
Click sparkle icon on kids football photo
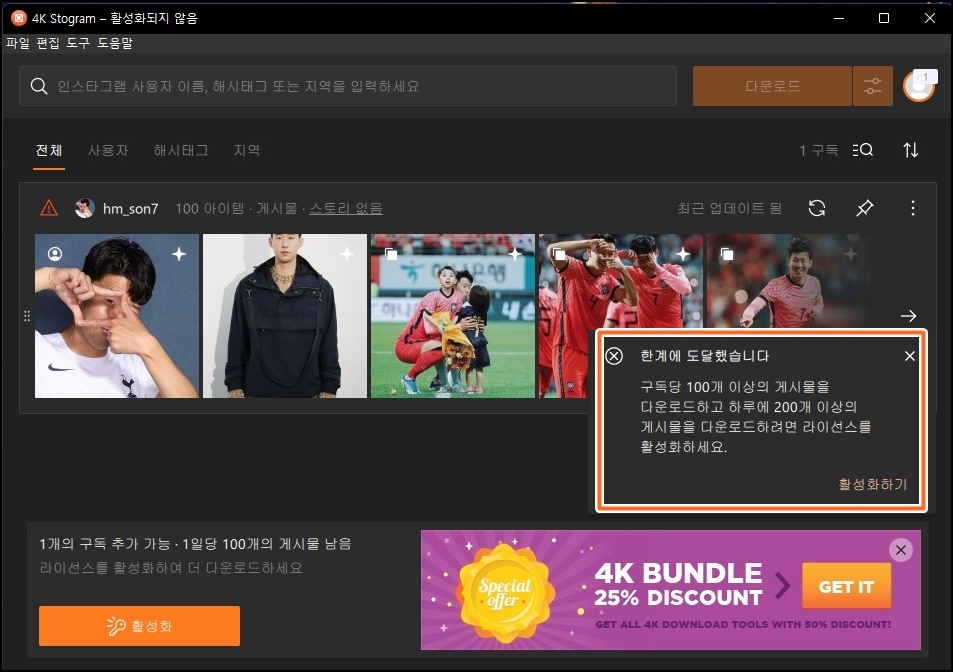(x=515, y=254)
